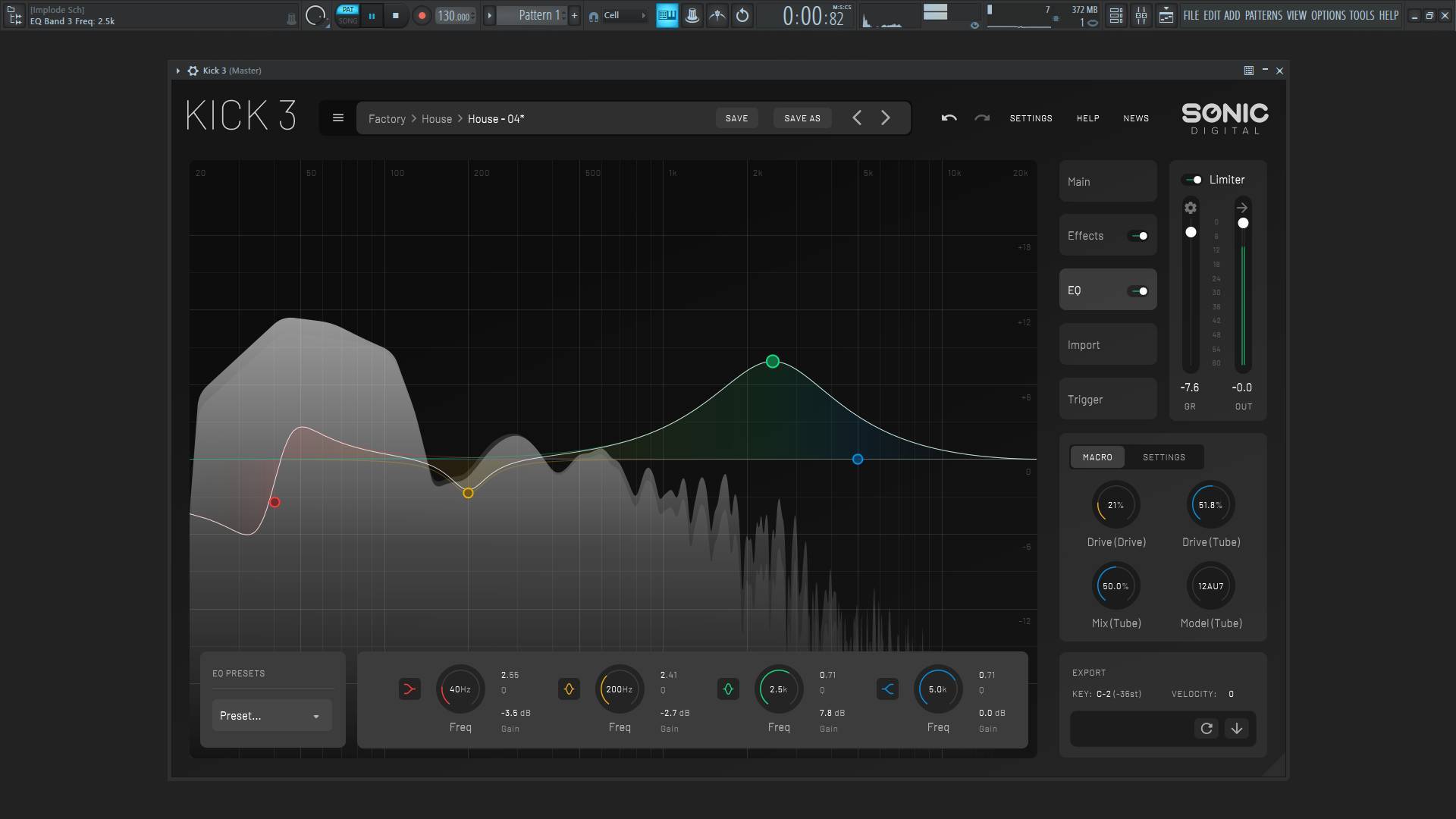
Task: Click the blue high-shelf filter shape icon
Action: pyautogui.click(x=887, y=689)
